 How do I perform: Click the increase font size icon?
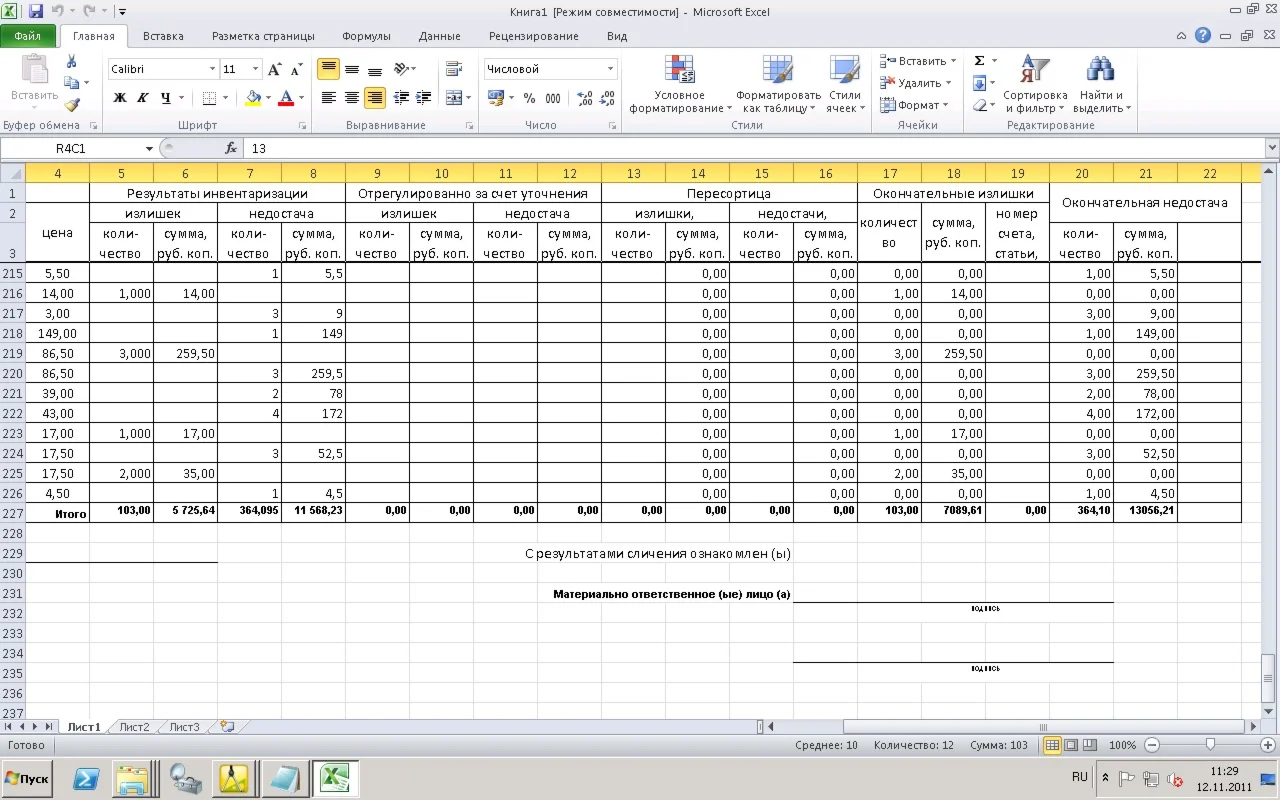coord(275,69)
